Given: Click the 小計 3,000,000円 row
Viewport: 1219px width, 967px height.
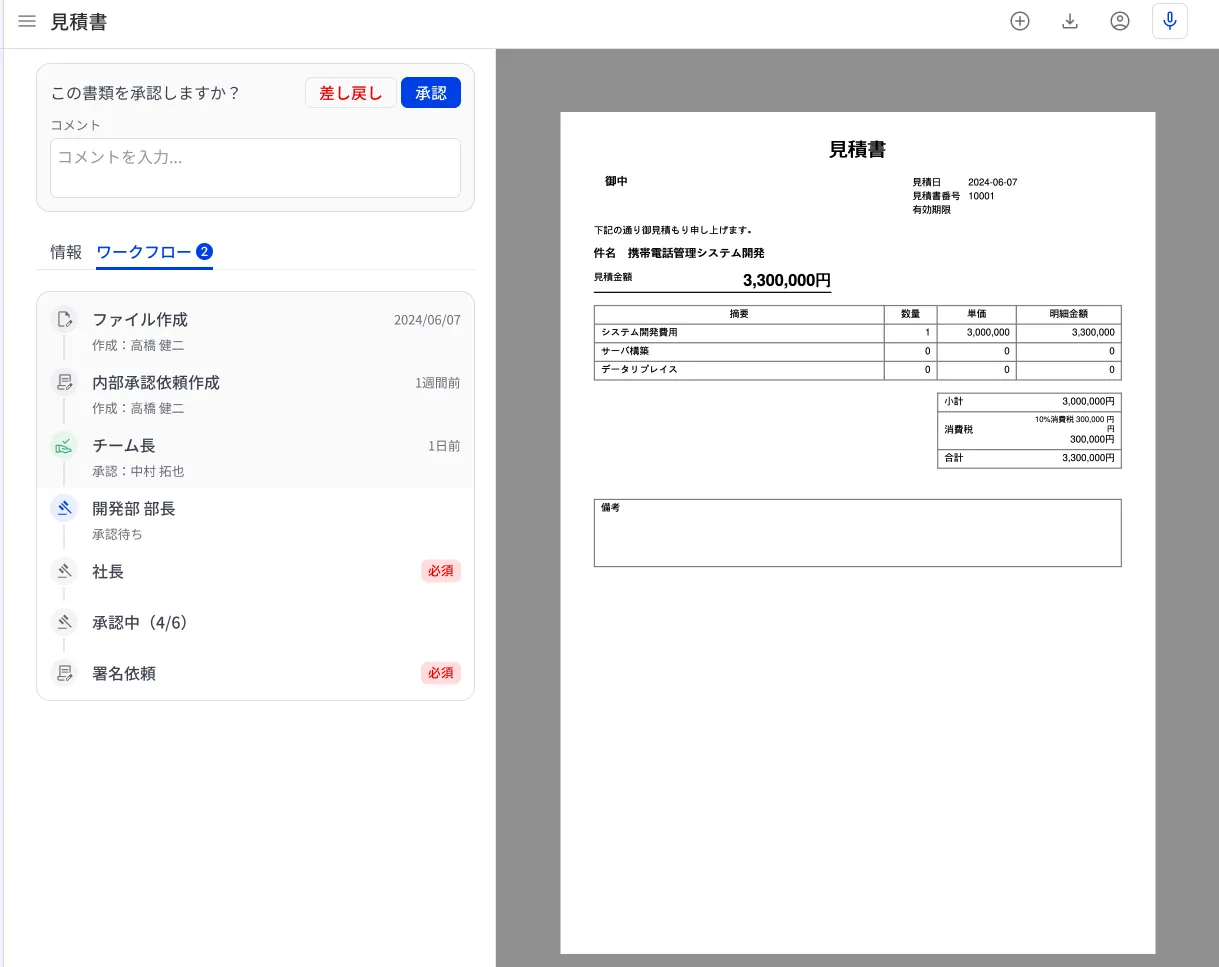Looking at the screenshot, I should click(x=1029, y=401).
